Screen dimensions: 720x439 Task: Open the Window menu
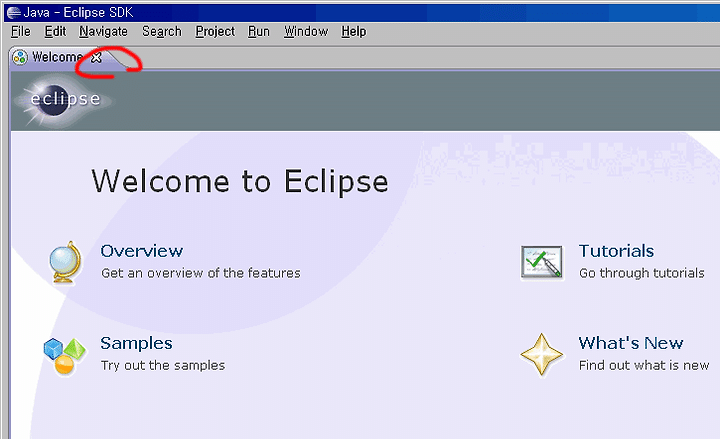(x=306, y=32)
